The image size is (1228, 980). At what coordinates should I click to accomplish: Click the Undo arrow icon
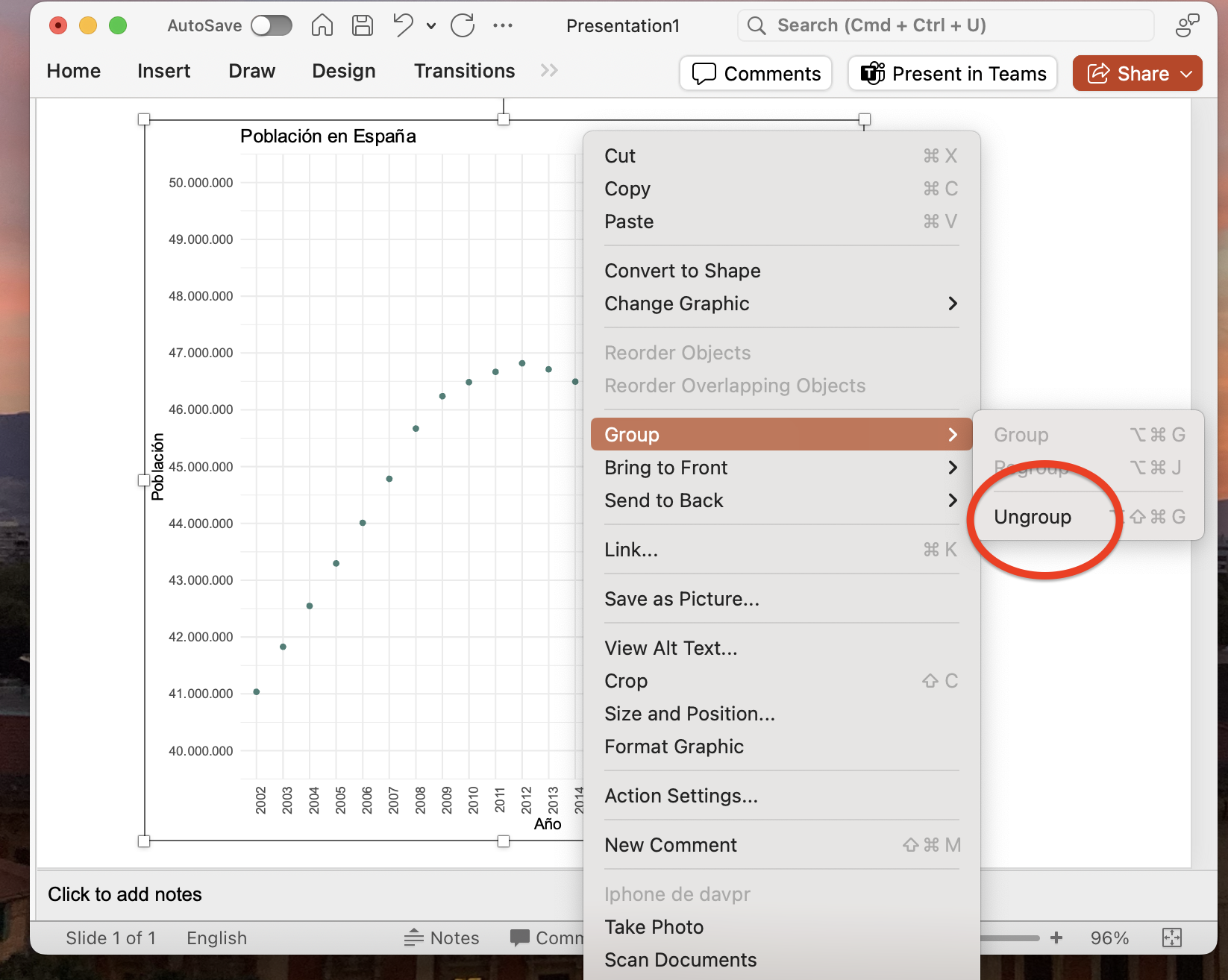403,25
